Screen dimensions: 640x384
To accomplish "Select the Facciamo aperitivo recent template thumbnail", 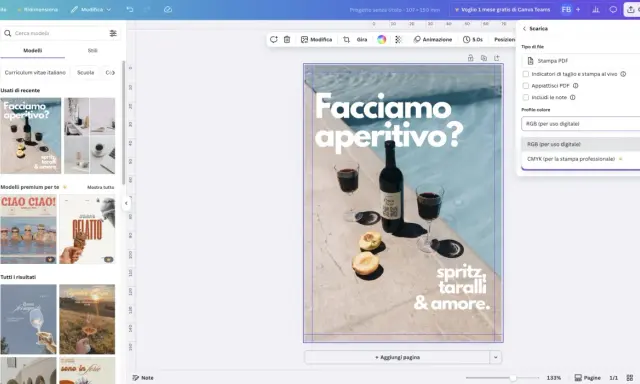I will pos(31,136).
